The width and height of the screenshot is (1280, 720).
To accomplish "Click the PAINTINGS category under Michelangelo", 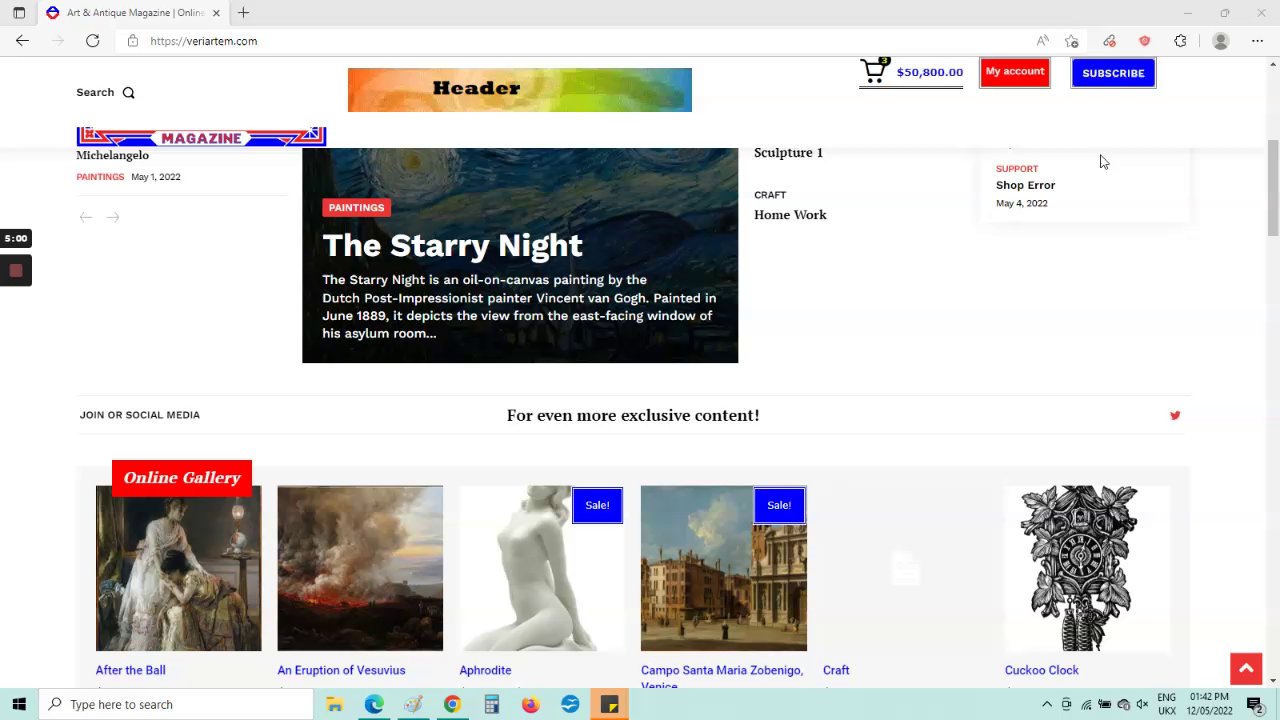I will coord(100,177).
